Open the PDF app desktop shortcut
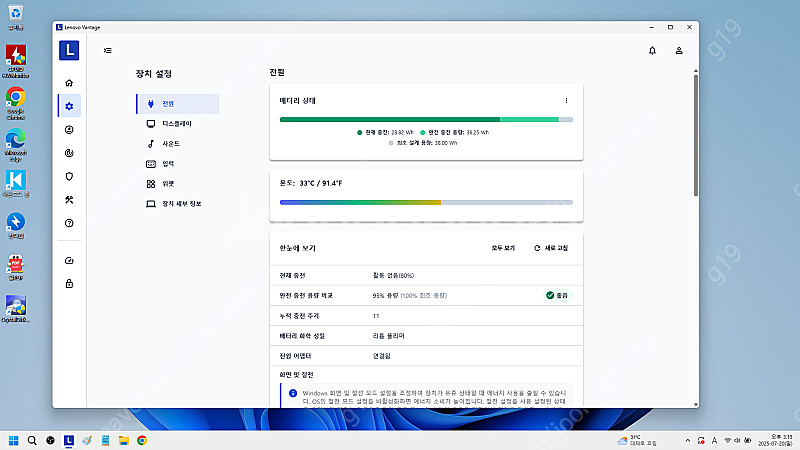800x450 pixels. [x=16, y=267]
